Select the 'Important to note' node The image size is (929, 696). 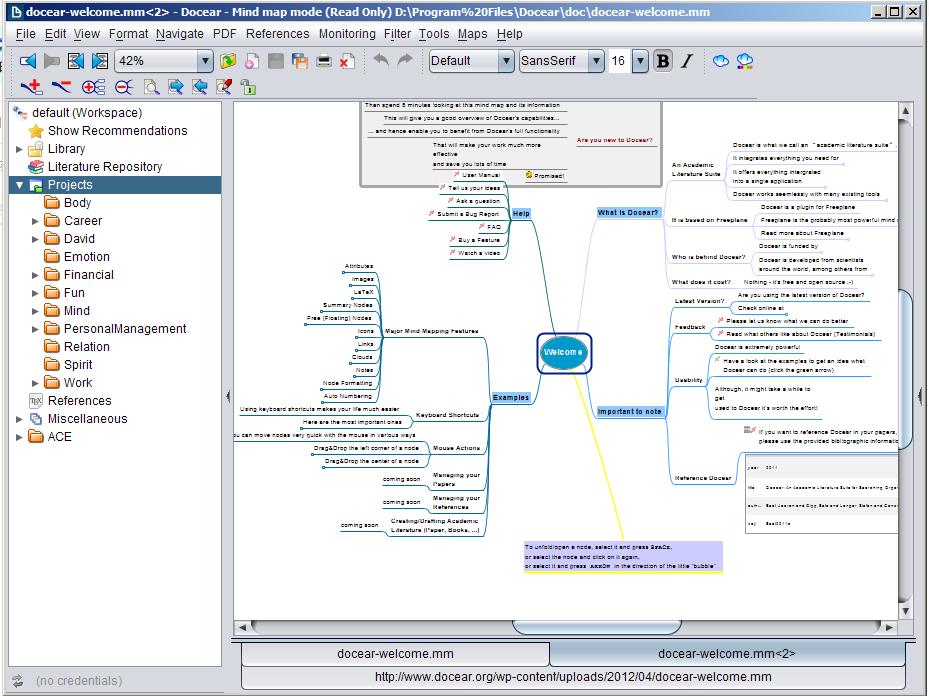629,411
